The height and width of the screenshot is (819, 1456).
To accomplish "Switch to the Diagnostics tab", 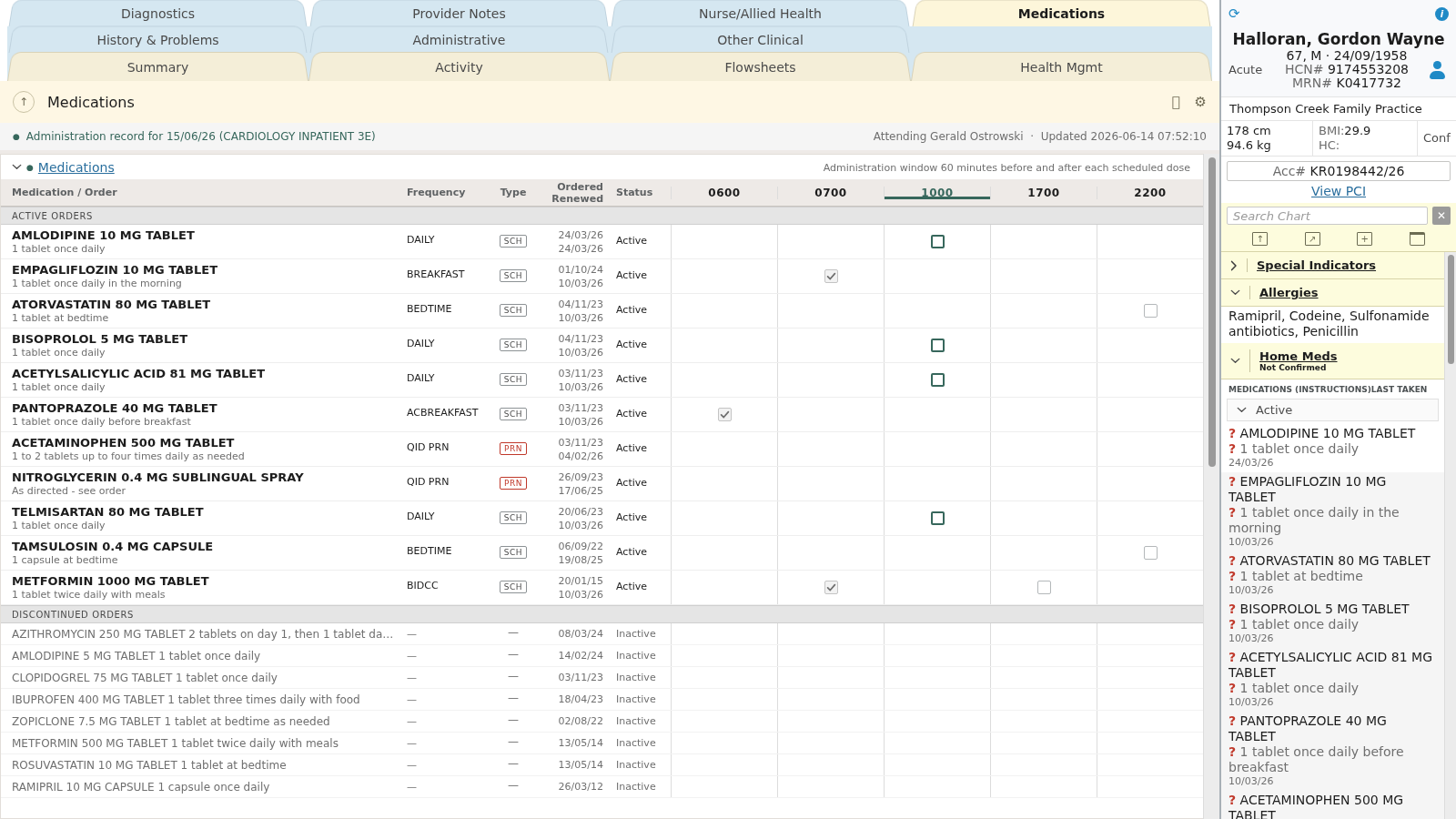I will pyautogui.click(x=157, y=14).
